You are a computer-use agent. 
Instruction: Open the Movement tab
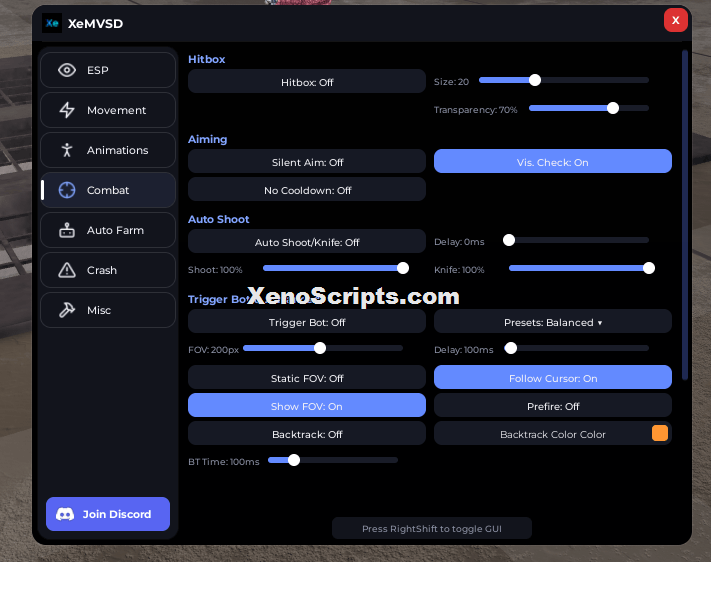108,110
